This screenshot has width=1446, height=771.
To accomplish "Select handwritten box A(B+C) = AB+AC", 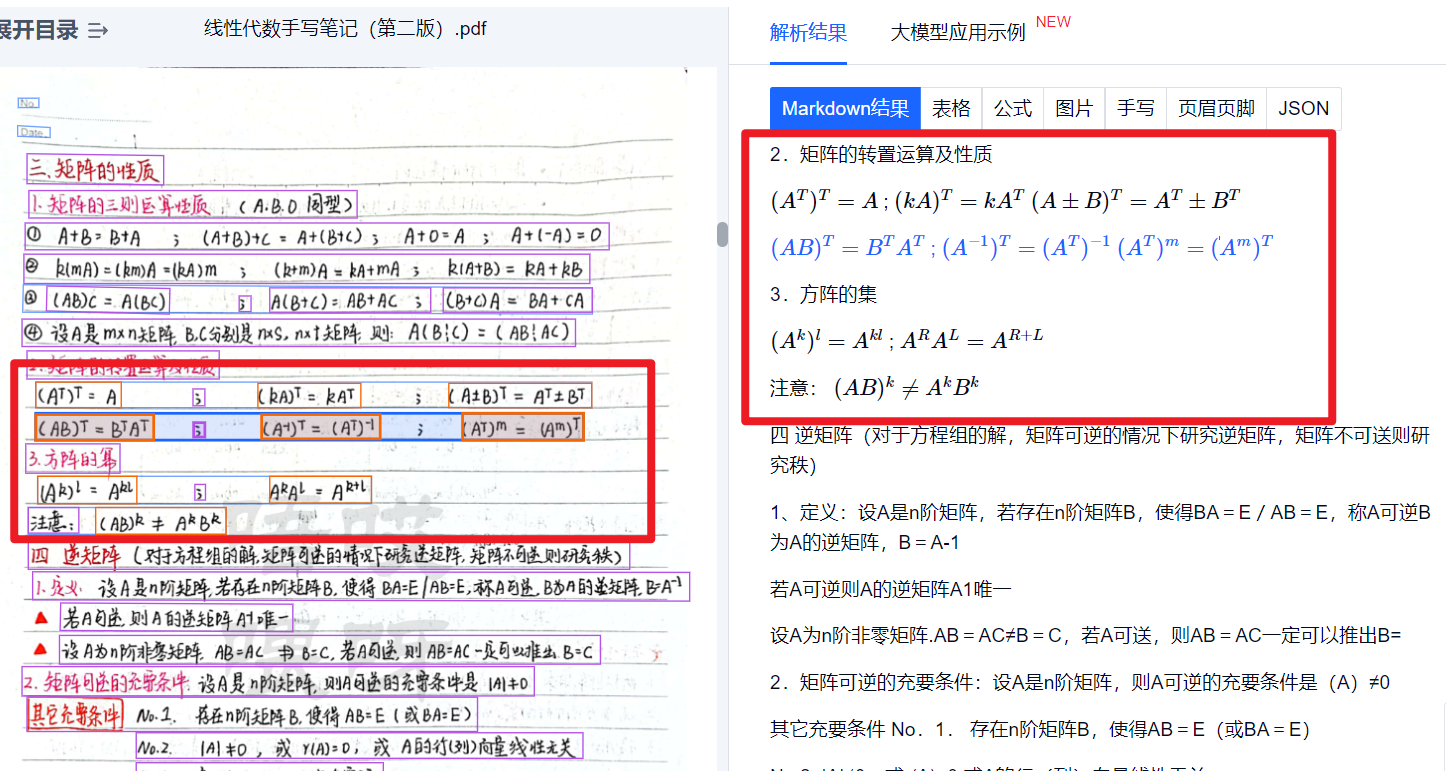I will pyautogui.click(x=350, y=300).
